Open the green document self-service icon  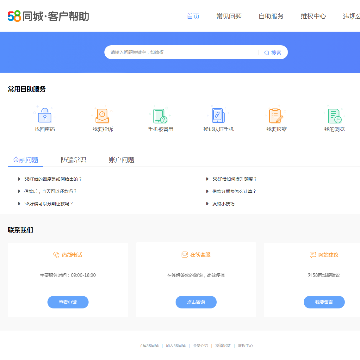tap(334, 116)
